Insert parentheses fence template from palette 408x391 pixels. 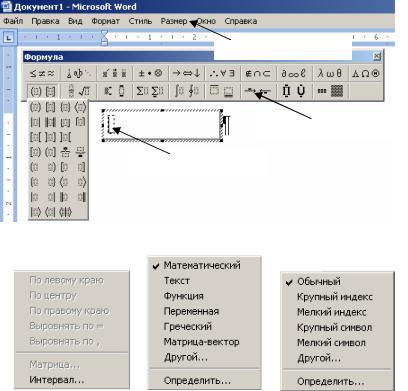tap(35, 107)
